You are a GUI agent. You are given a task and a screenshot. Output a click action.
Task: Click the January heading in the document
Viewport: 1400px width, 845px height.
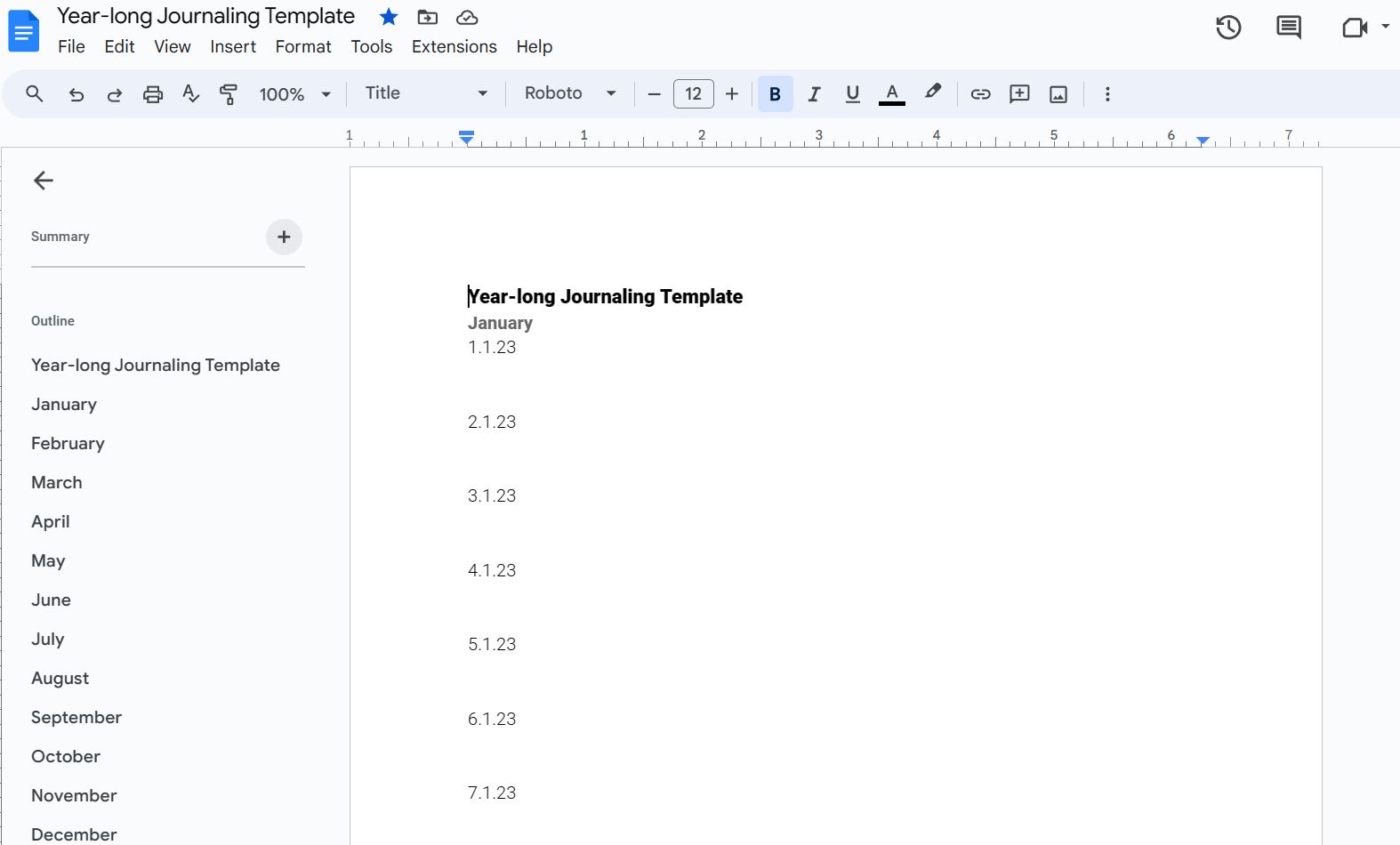500,323
